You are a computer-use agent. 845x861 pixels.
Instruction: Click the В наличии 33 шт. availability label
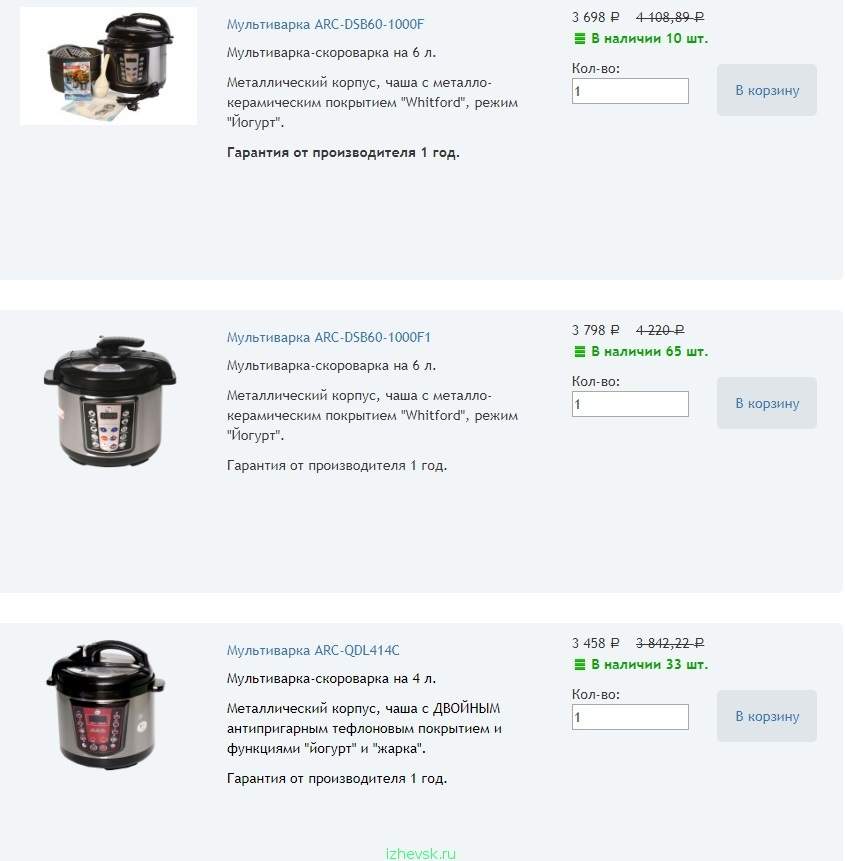pos(650,664)
